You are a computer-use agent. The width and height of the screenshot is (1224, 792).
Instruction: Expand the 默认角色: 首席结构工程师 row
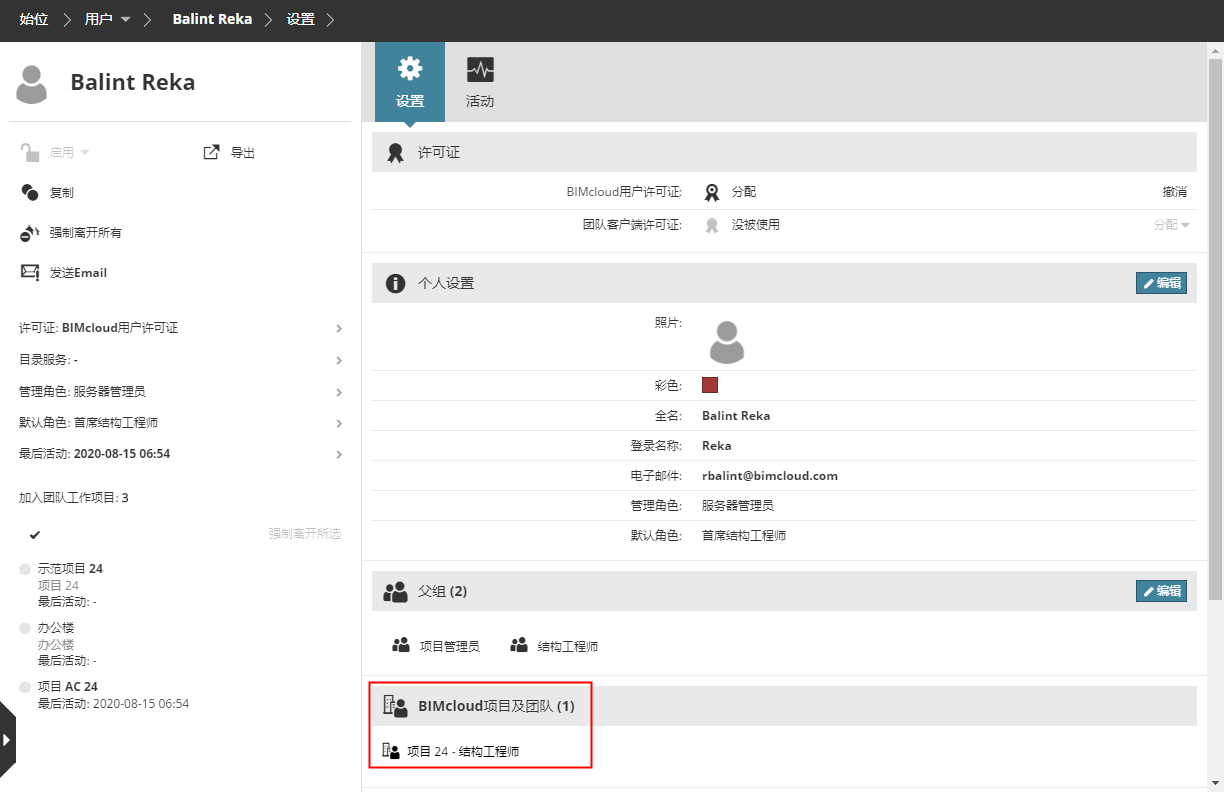coord(181,423)
